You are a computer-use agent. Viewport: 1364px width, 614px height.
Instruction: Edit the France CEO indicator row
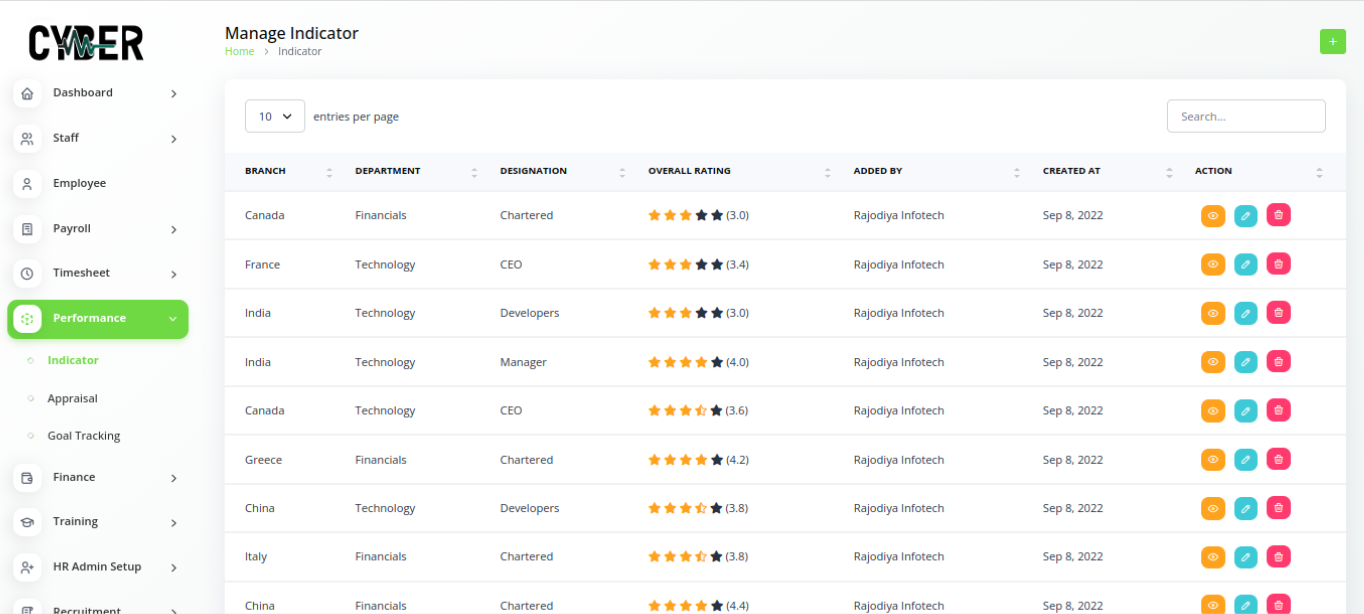(1245, 264)
